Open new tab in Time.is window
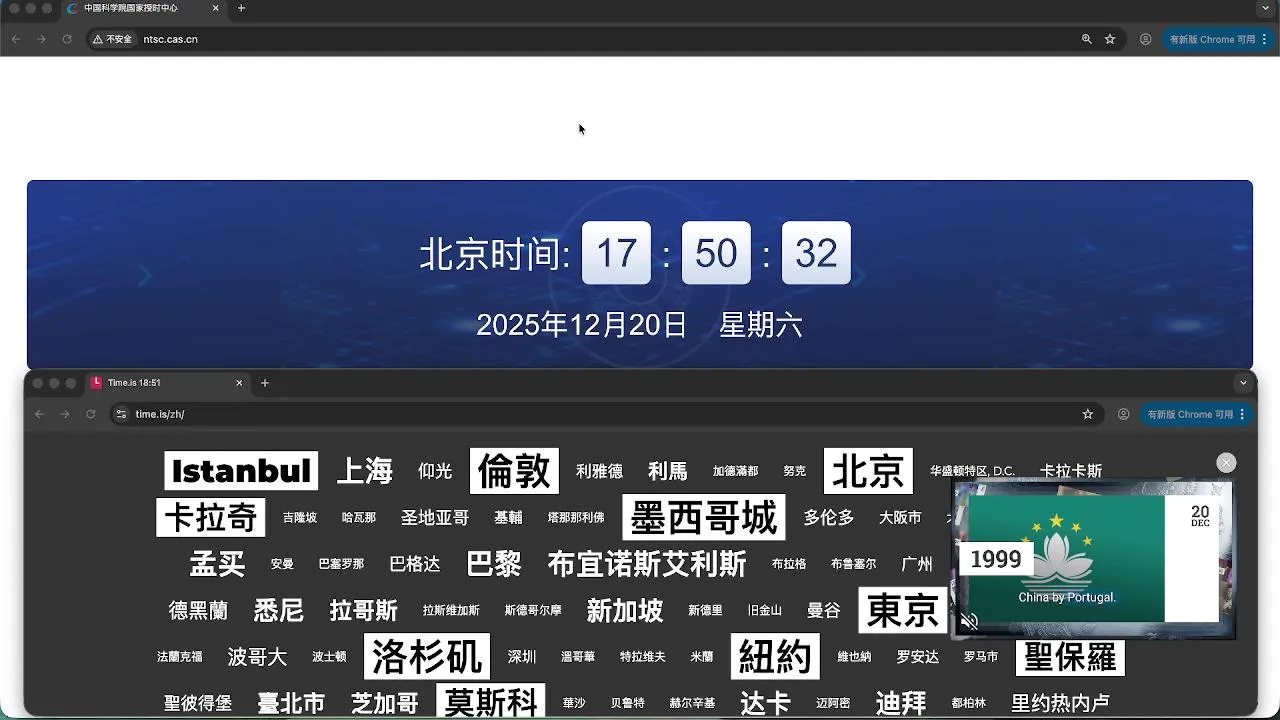Screen dimensions: 1280x720 [x=265, y=383]
